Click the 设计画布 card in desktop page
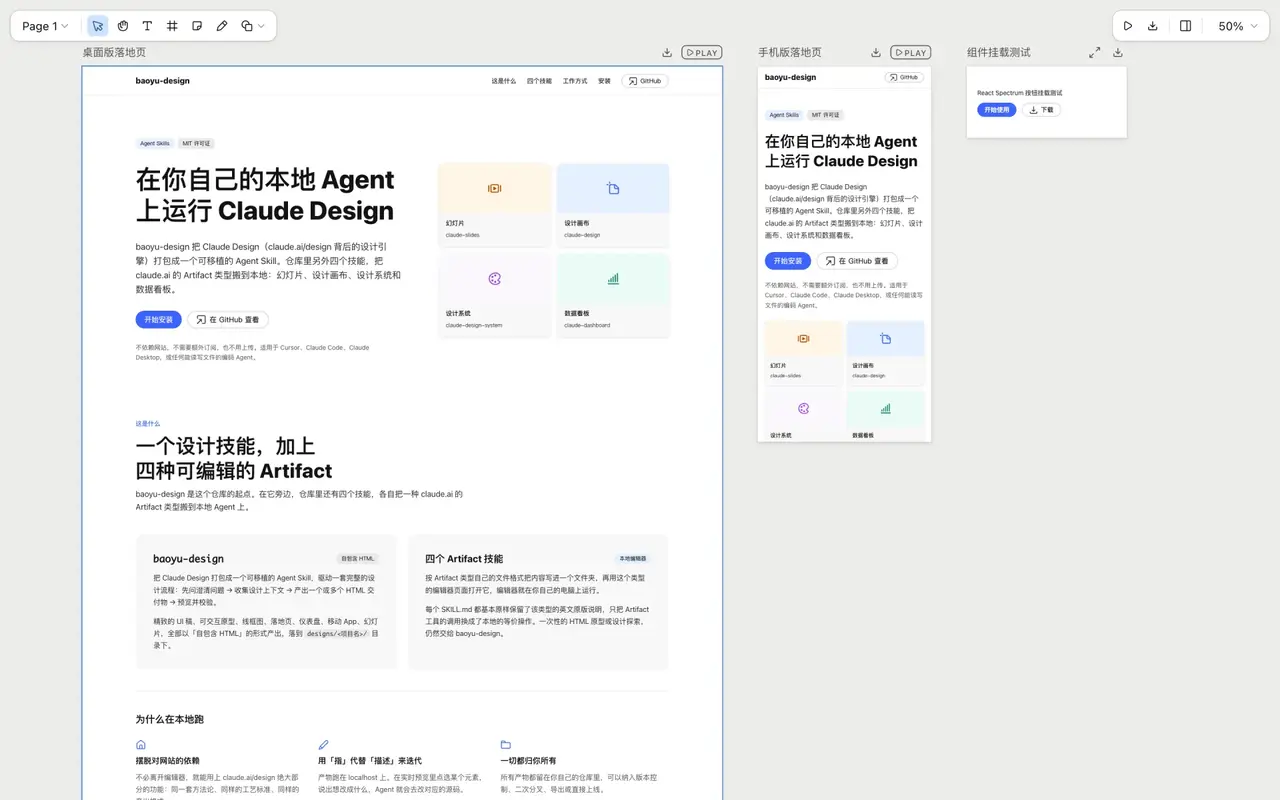This screenshot has height=800, width=1280. pos(613,205)
